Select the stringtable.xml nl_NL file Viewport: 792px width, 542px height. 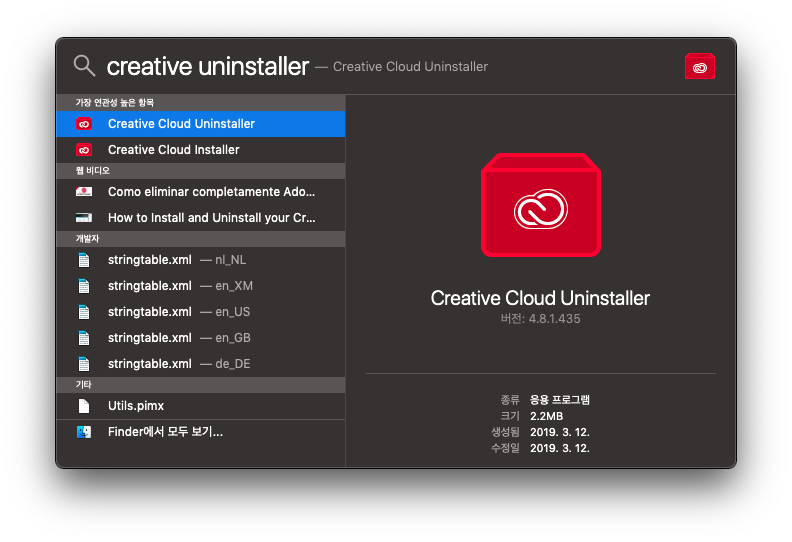pos(201,260)
